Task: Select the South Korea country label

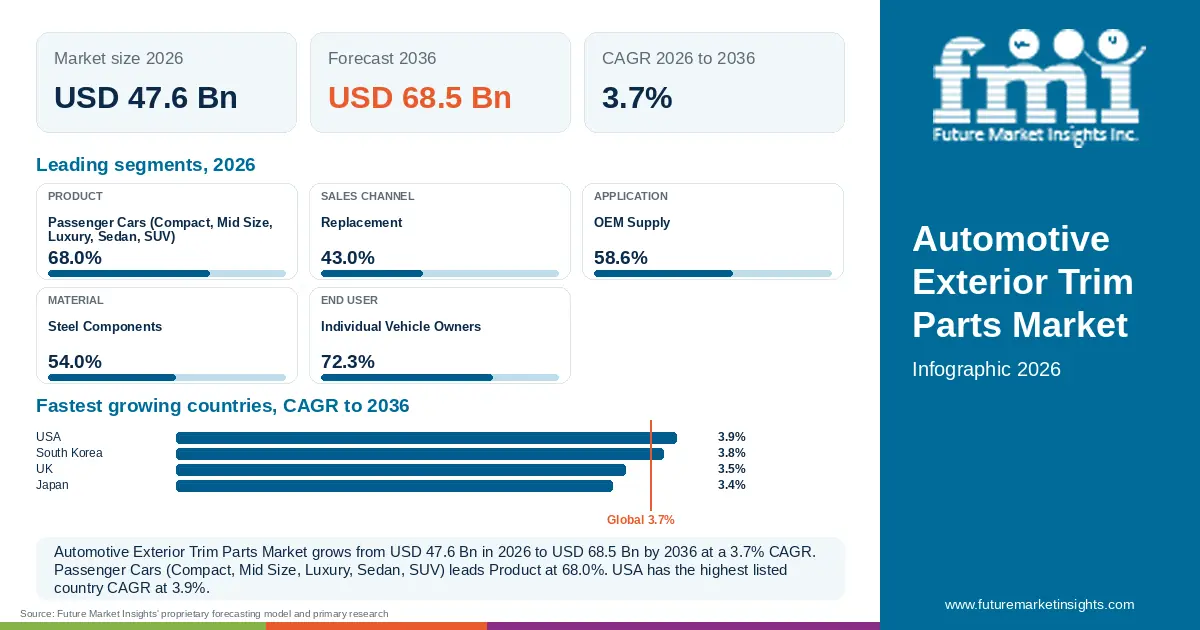Action: pyautogui.click(x=69, y=453)
